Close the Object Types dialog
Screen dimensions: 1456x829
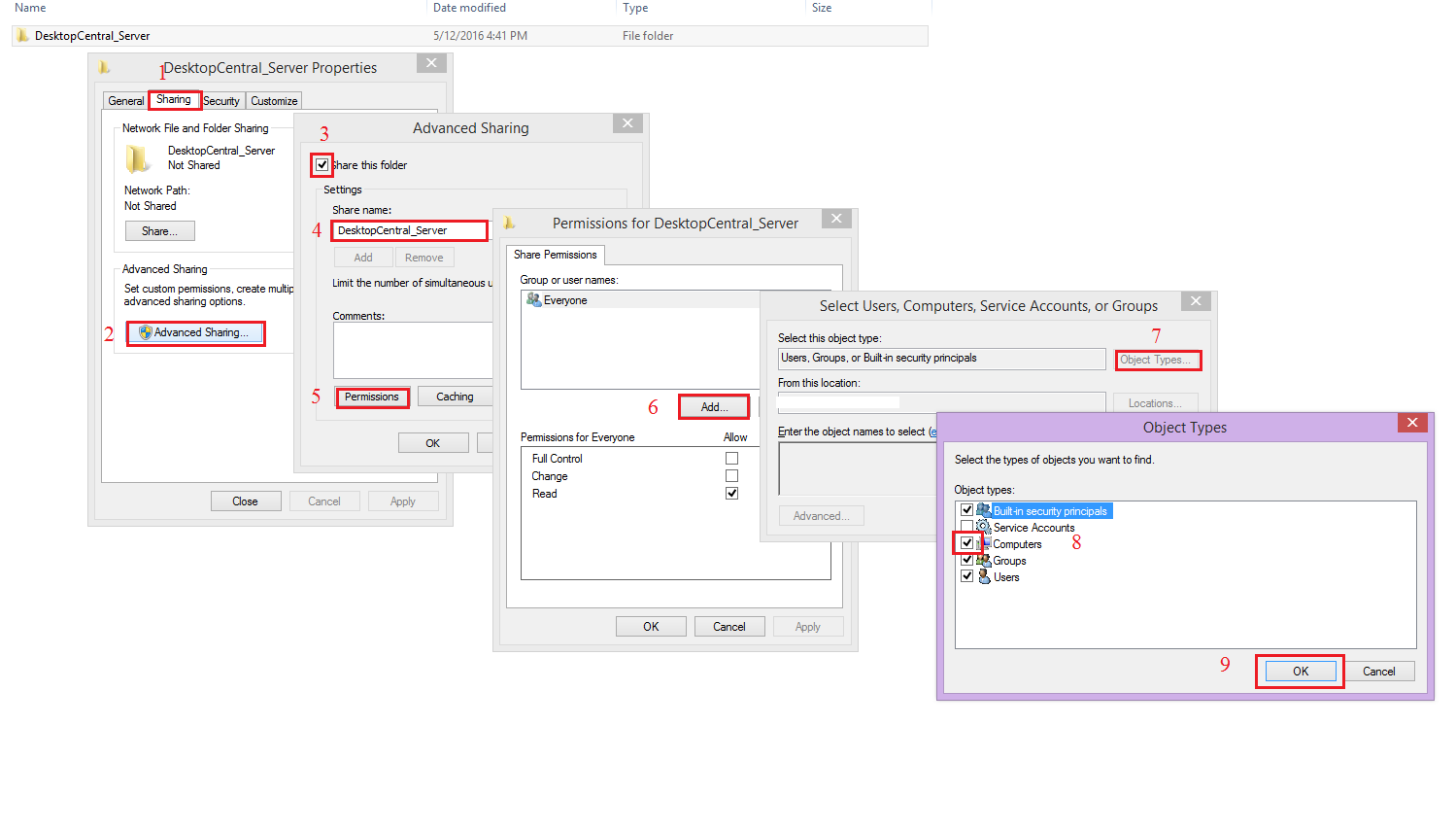point(1412,423)
